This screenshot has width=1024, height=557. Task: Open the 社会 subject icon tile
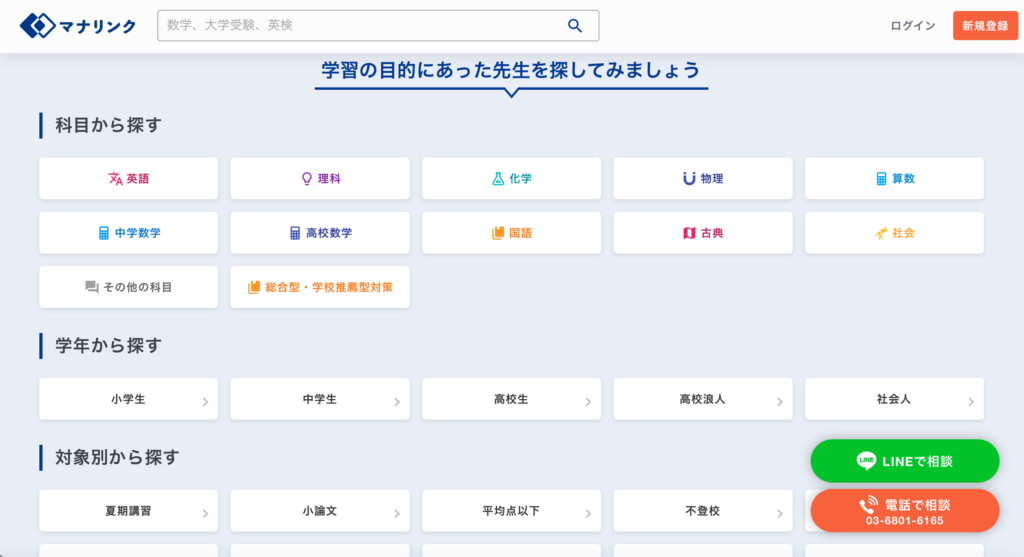(894, 233)
